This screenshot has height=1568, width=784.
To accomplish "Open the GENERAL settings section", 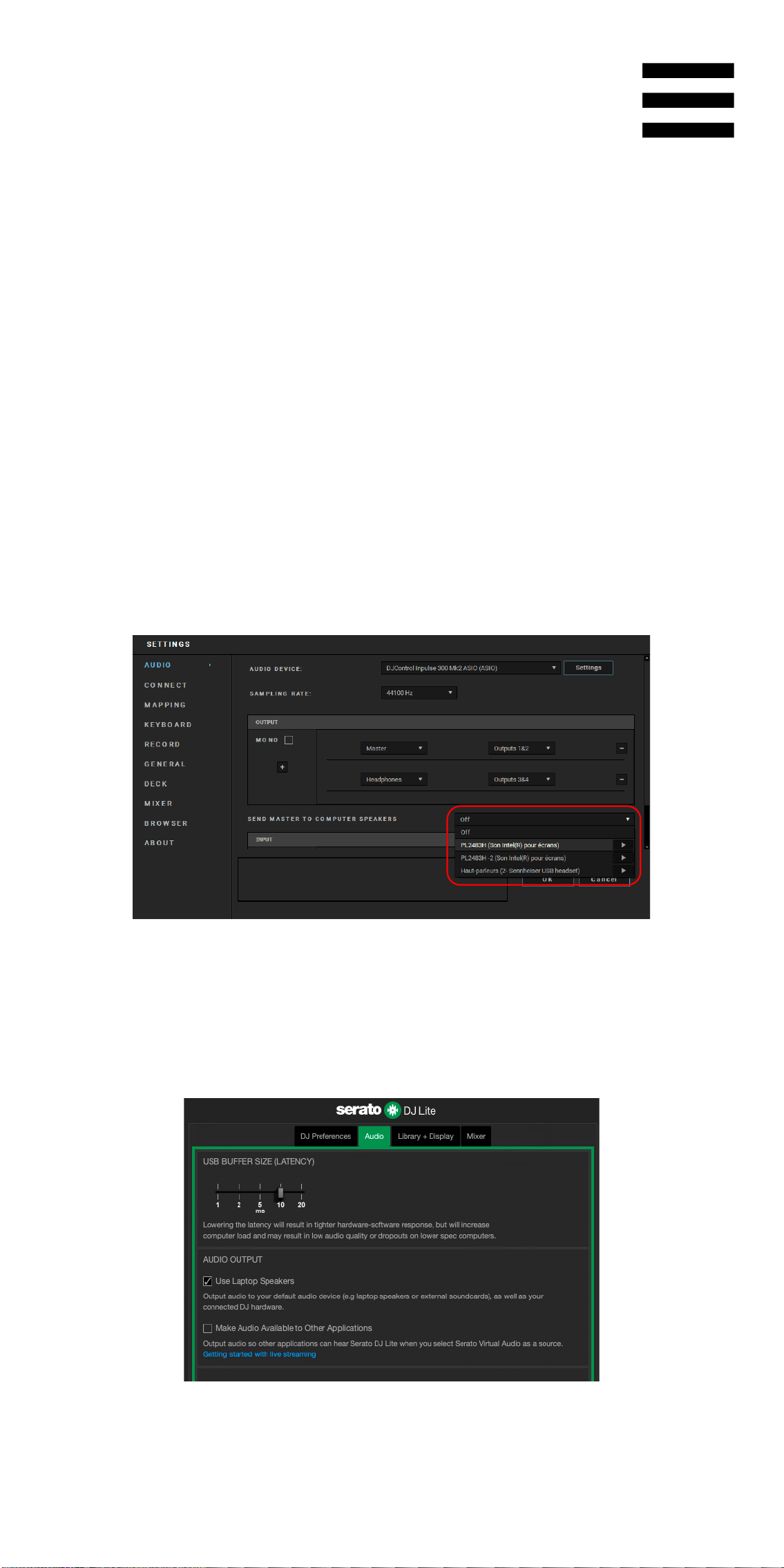I will [x=165, y=764].
